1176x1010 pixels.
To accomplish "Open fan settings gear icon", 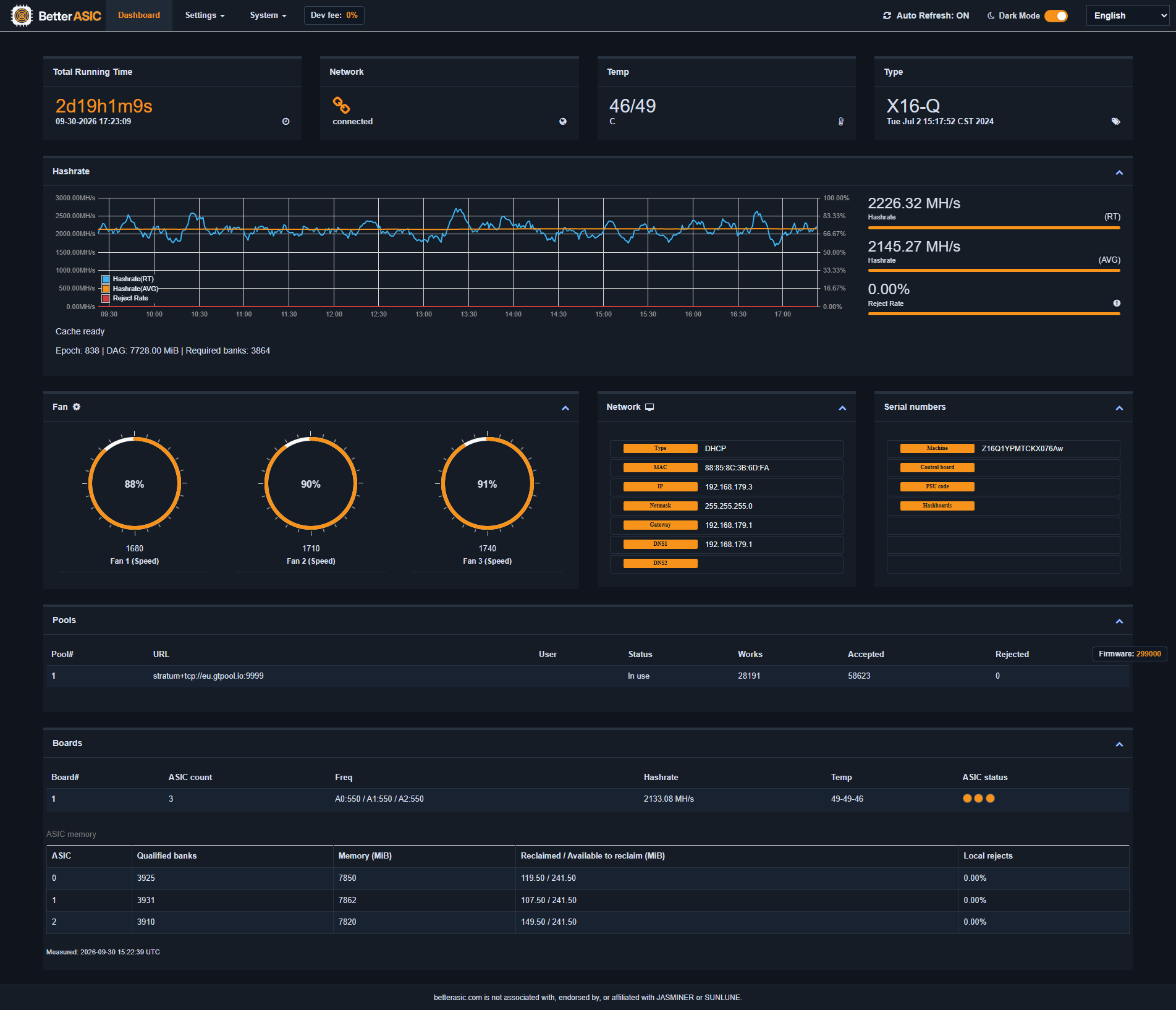I will (77, 407).
